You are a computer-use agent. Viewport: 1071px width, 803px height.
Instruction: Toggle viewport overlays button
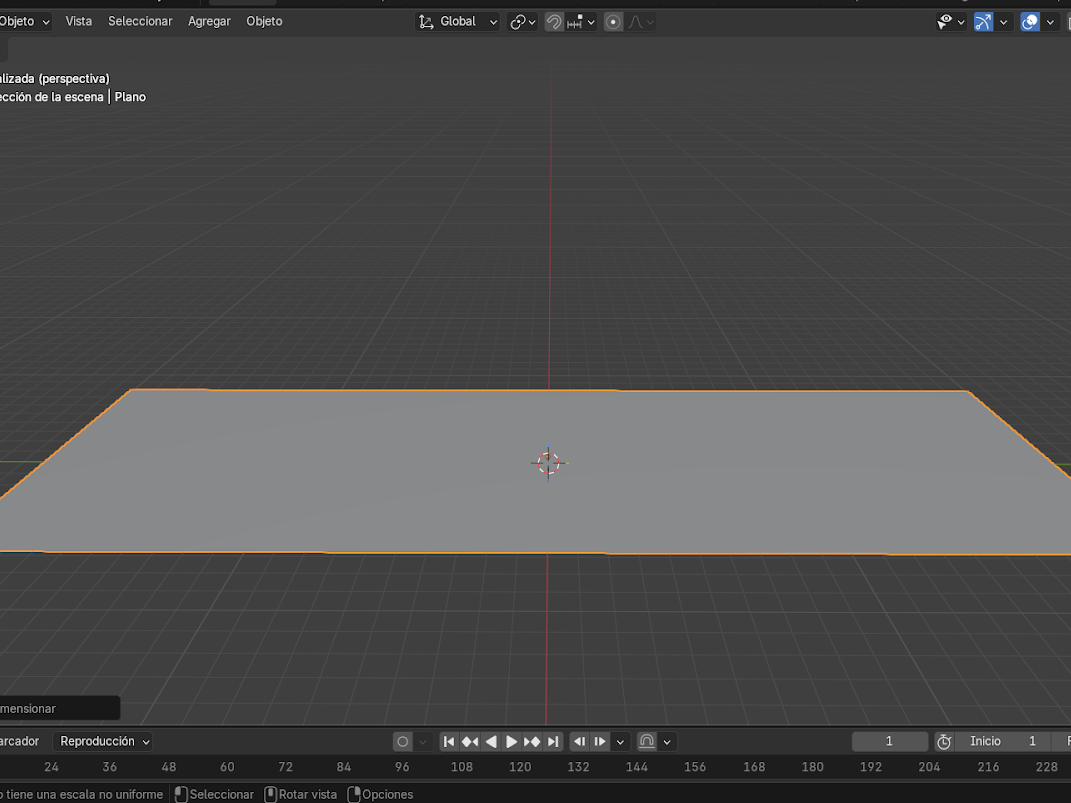[1029, 21]
